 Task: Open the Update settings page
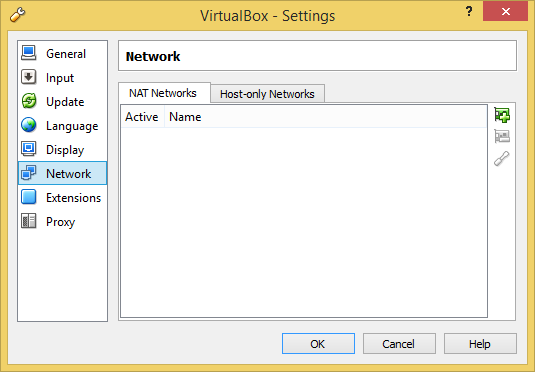pyautogui.click(x=62, y=101)
